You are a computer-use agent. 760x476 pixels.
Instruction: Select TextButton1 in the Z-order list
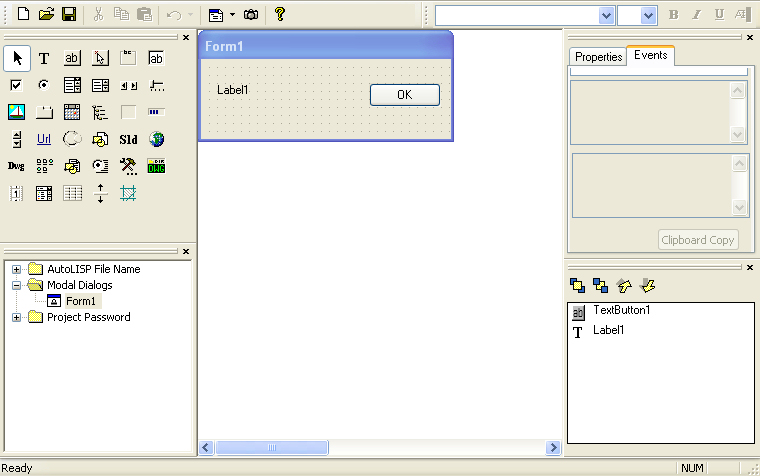coord(621,310)
